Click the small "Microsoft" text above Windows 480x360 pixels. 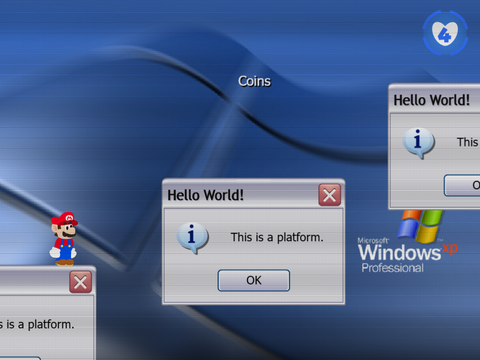coord(373,240)
